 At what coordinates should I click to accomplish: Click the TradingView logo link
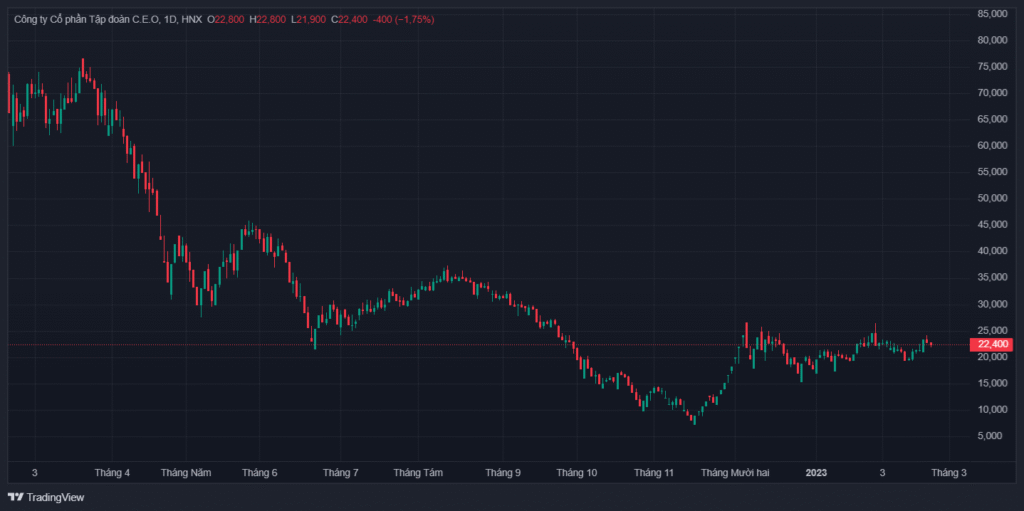click(46, 497)
